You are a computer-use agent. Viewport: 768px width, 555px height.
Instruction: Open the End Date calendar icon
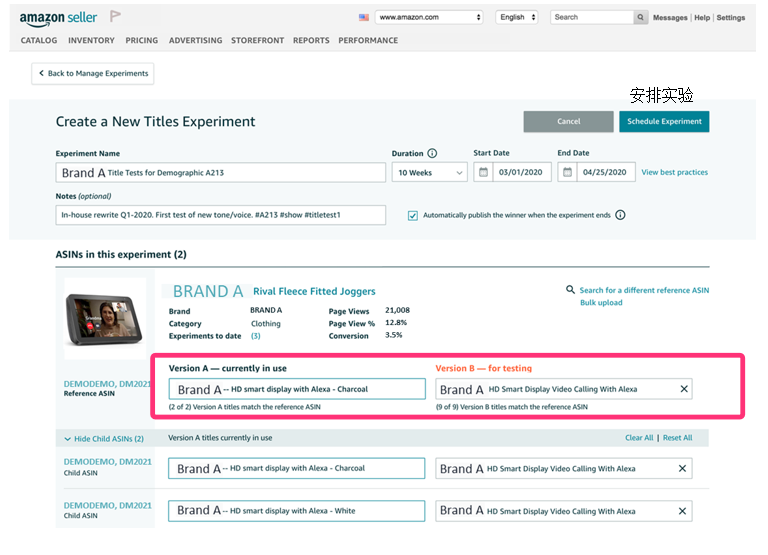(568, 173)
